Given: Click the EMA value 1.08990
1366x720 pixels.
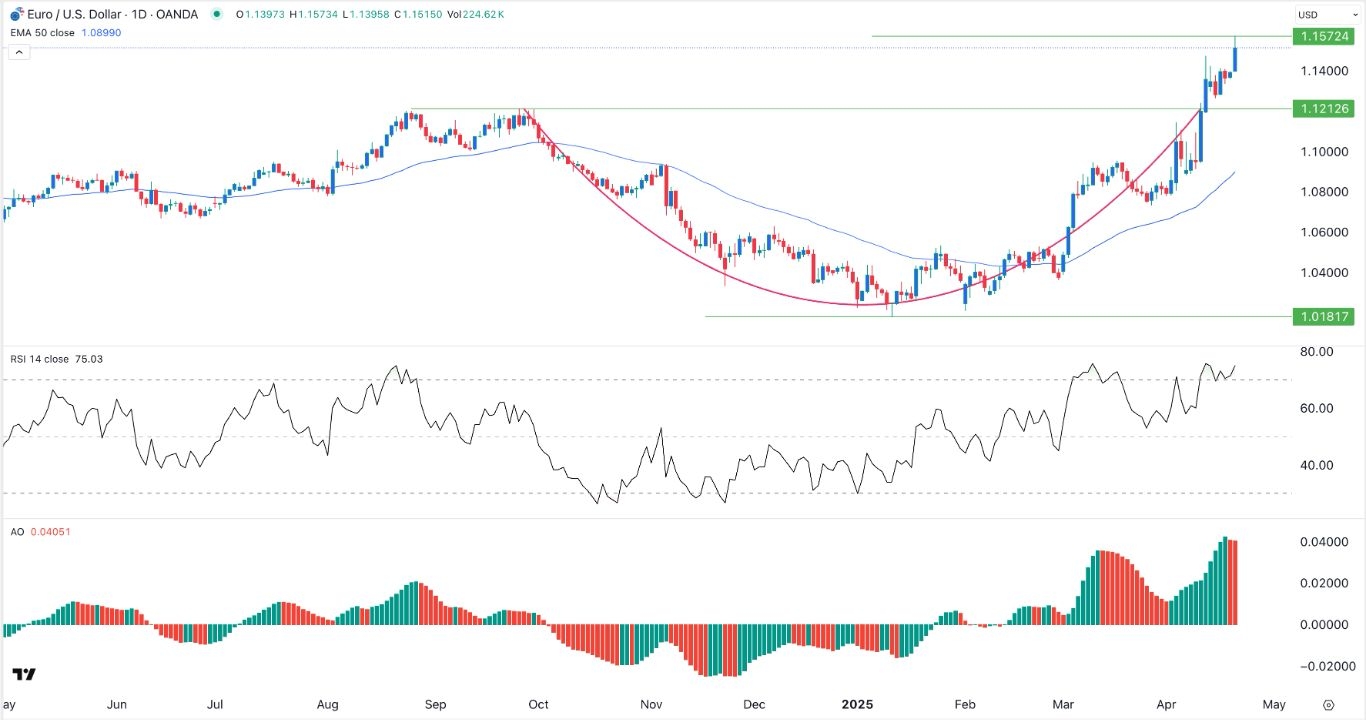Looking at the screenshot, I should 101,32.
